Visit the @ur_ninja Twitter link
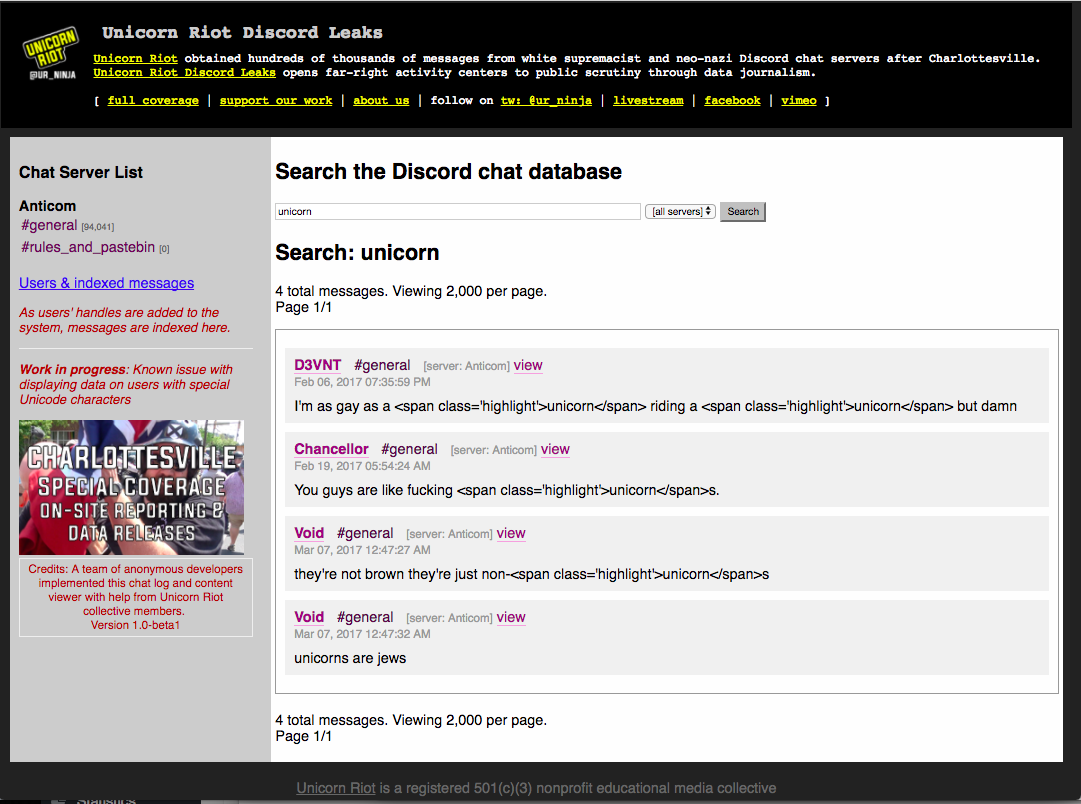 pyautogui.click(x=546, y=100)
